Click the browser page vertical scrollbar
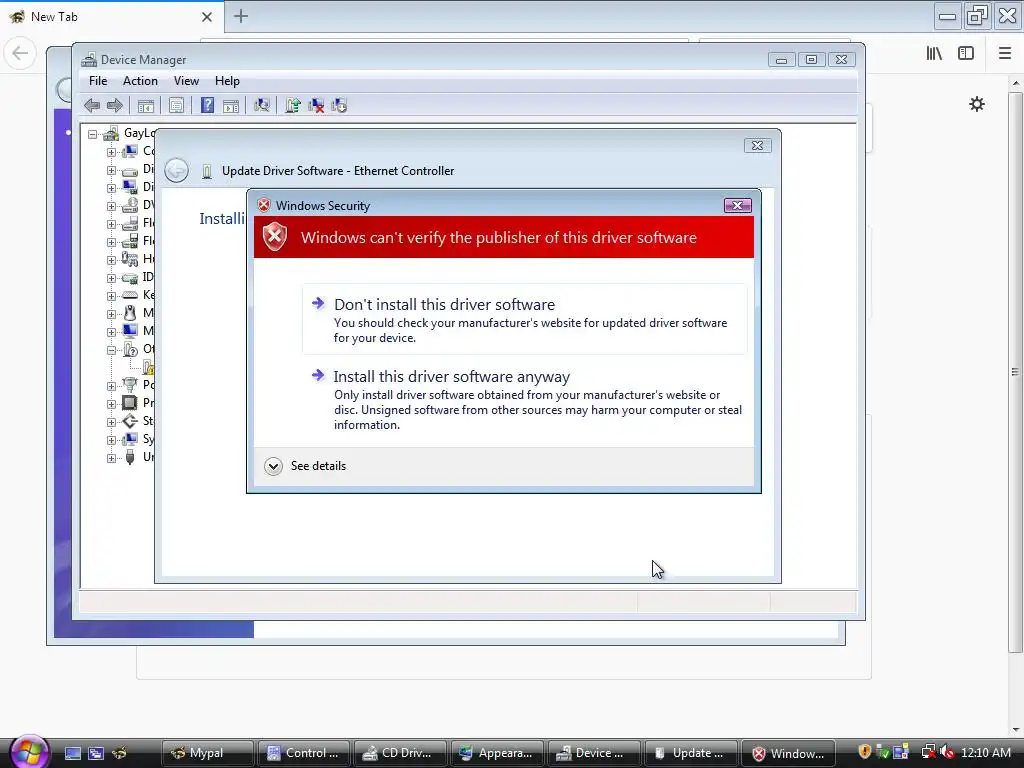This screenshot has height=768, width=1024. [x=1015, y=372]
